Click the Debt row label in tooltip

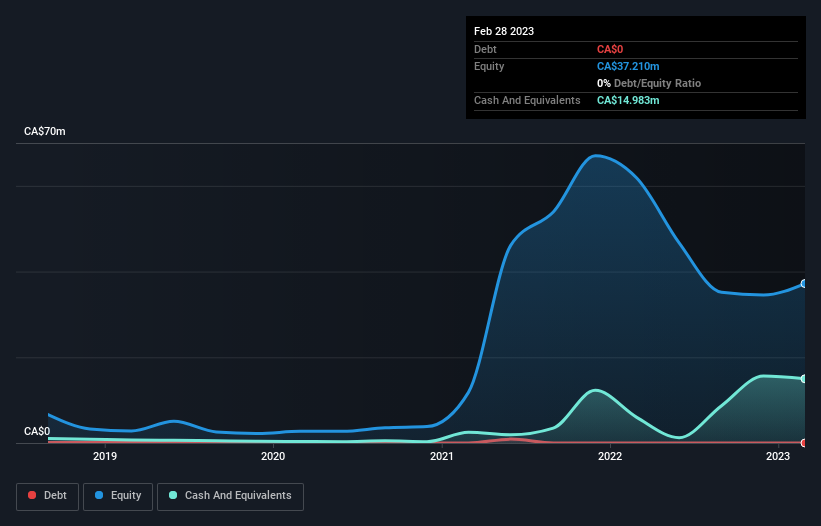click(485, 49)
